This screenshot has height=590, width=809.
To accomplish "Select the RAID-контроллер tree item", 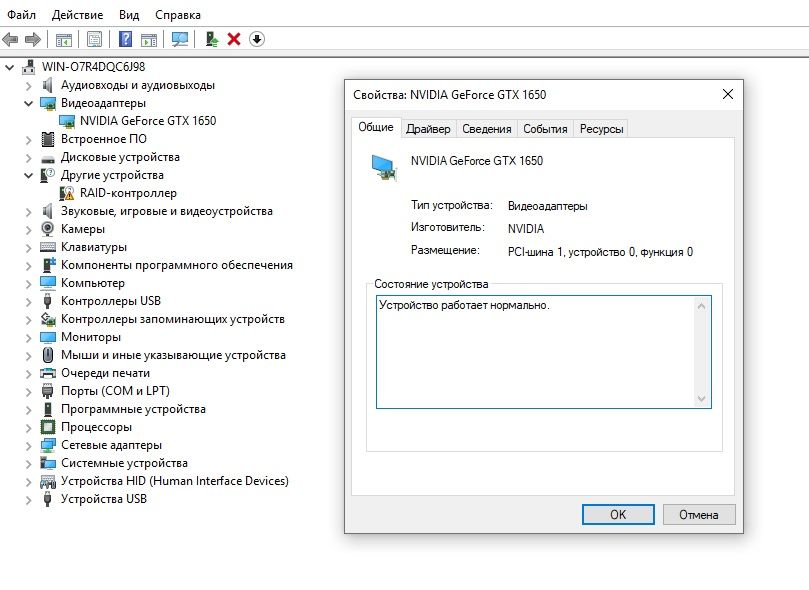I will 128,193.
